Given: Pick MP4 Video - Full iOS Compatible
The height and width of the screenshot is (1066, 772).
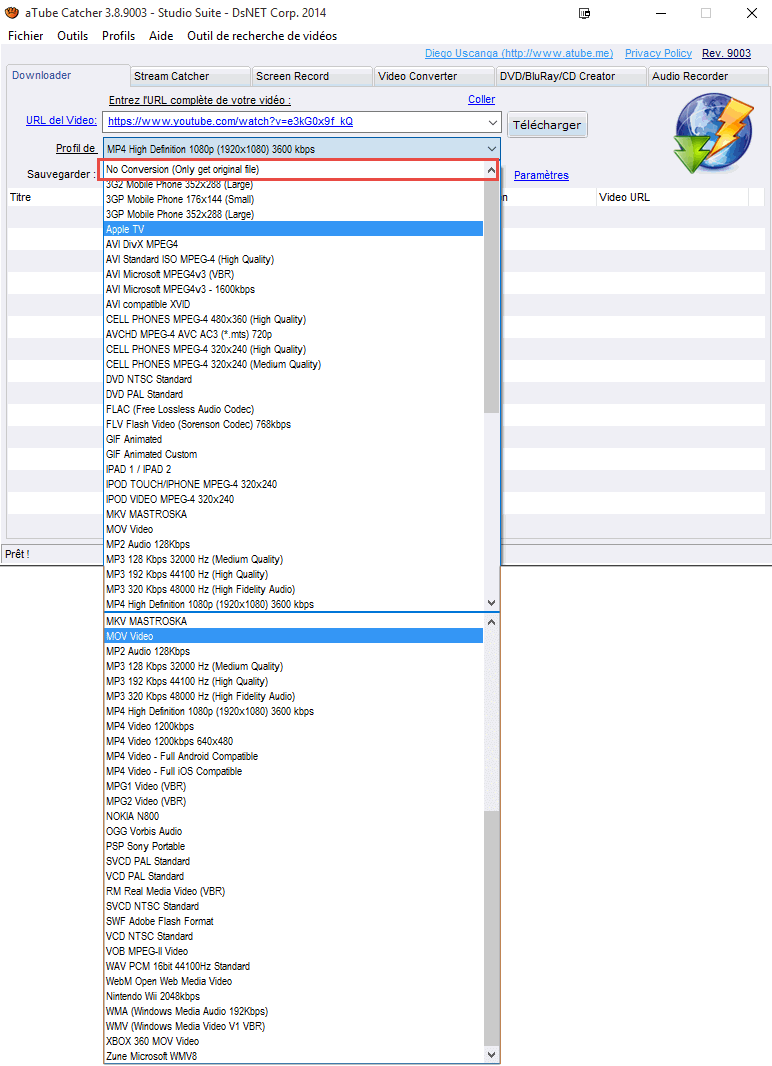Looking at the screenshot, I should click(x=294, y=771).
